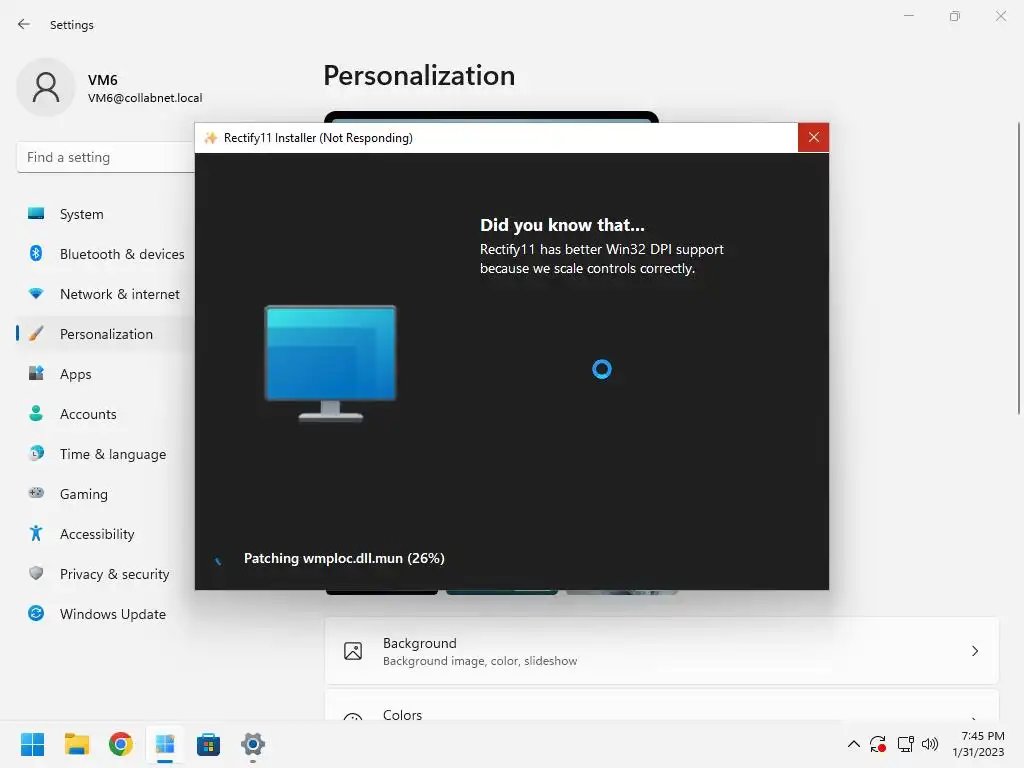1024x768 pixels.
Task: Click the Rectify11 Installer title bar icon
Action: pyautogui.click(x=210, y=138)
